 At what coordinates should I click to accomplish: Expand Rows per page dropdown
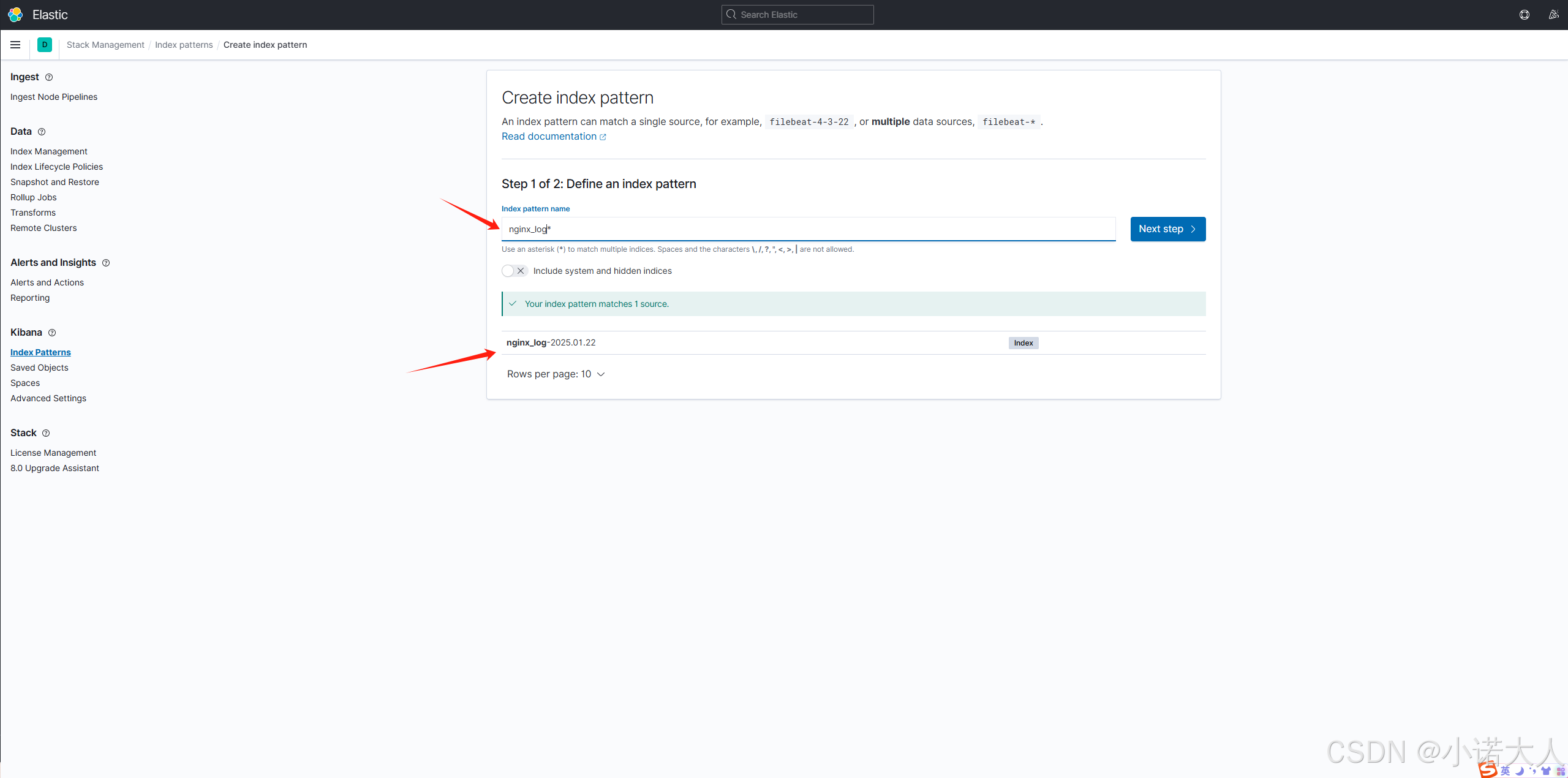556,373
